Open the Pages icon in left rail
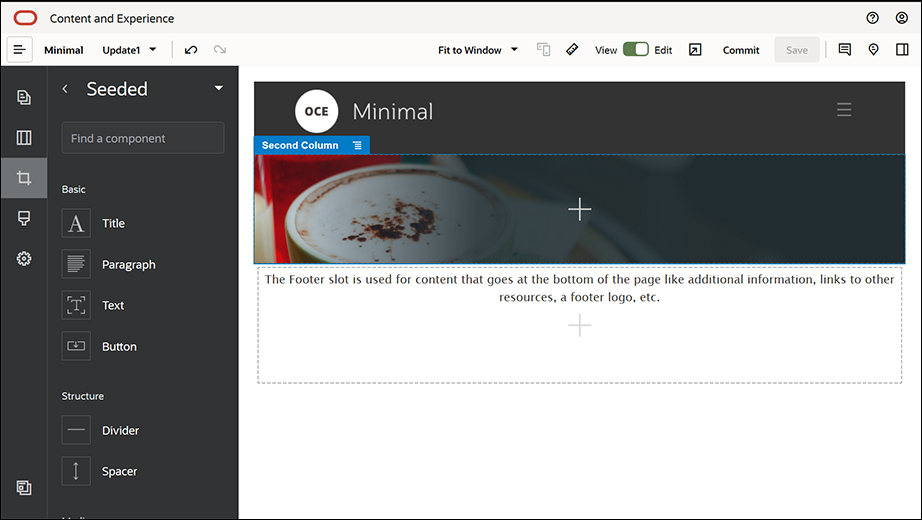Image resolution: width=922 pixels, height=520 pixels. (24, 98)
